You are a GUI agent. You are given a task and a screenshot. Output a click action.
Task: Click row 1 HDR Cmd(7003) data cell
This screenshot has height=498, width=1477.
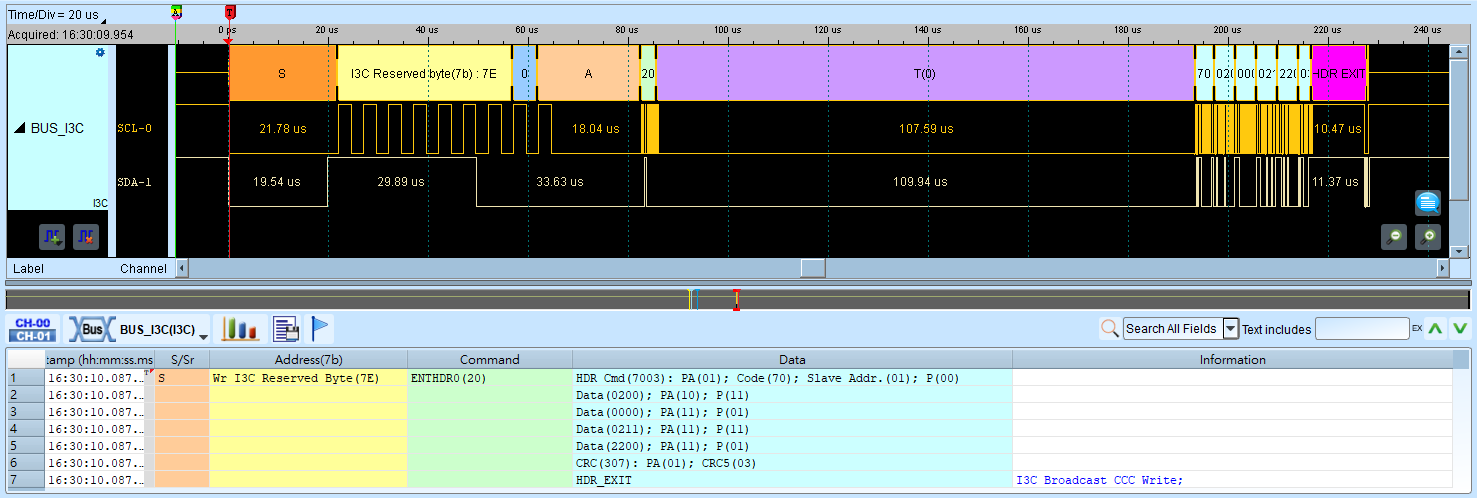coord(792,378)
